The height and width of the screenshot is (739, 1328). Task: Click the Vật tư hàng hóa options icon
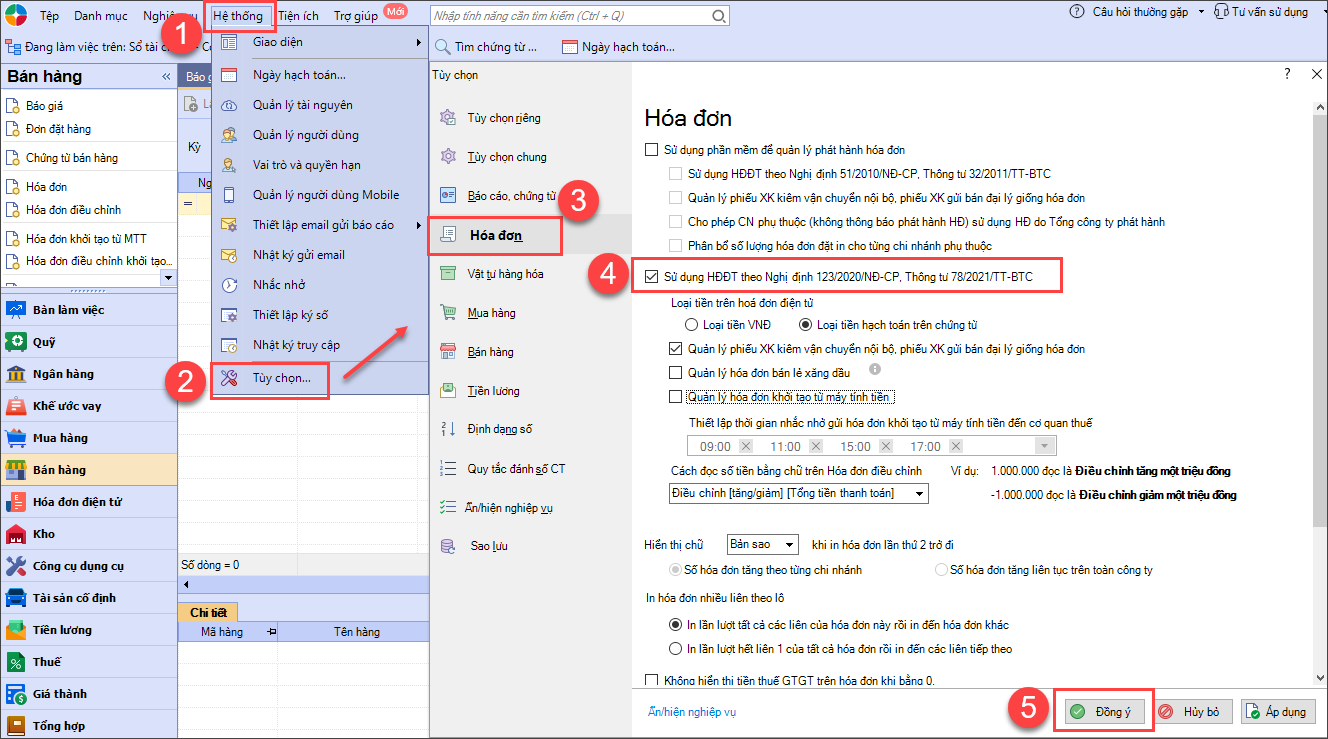click(448, 274)
